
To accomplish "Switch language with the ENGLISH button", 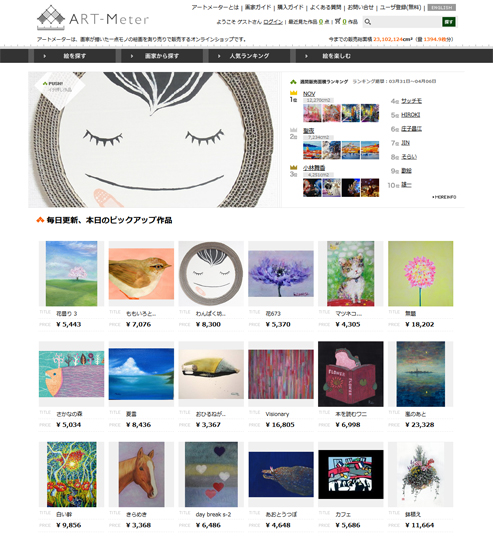I will click(x=441, y=7).
